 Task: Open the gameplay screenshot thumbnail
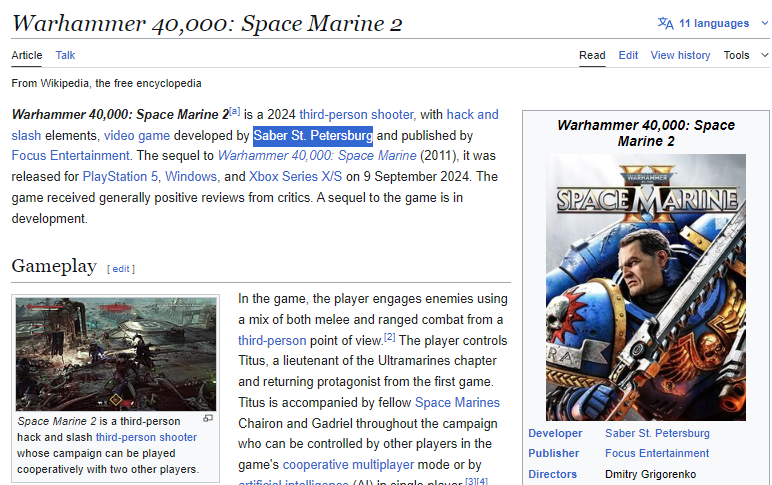116,354
